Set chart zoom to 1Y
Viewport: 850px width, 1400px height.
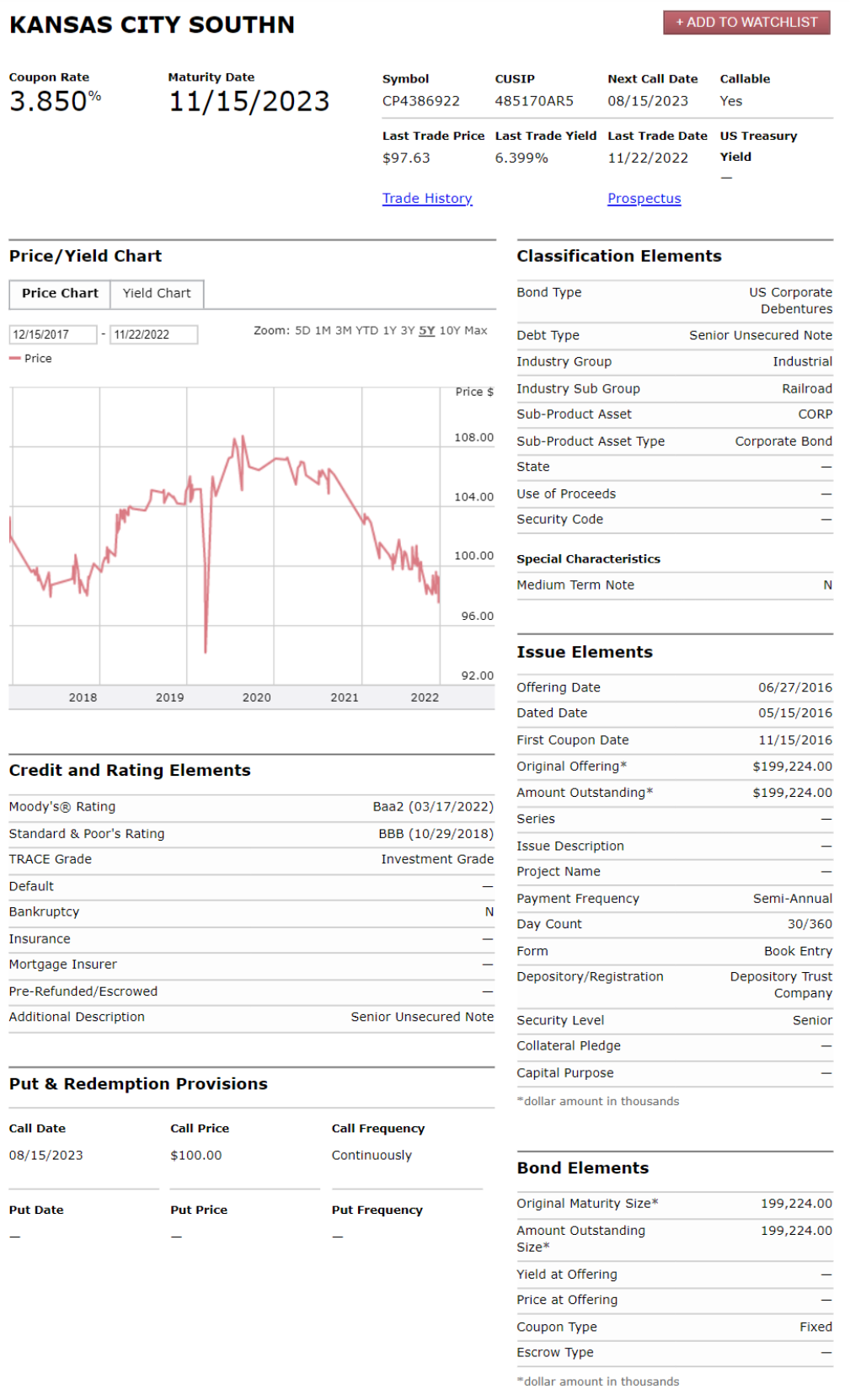(390, 330)
